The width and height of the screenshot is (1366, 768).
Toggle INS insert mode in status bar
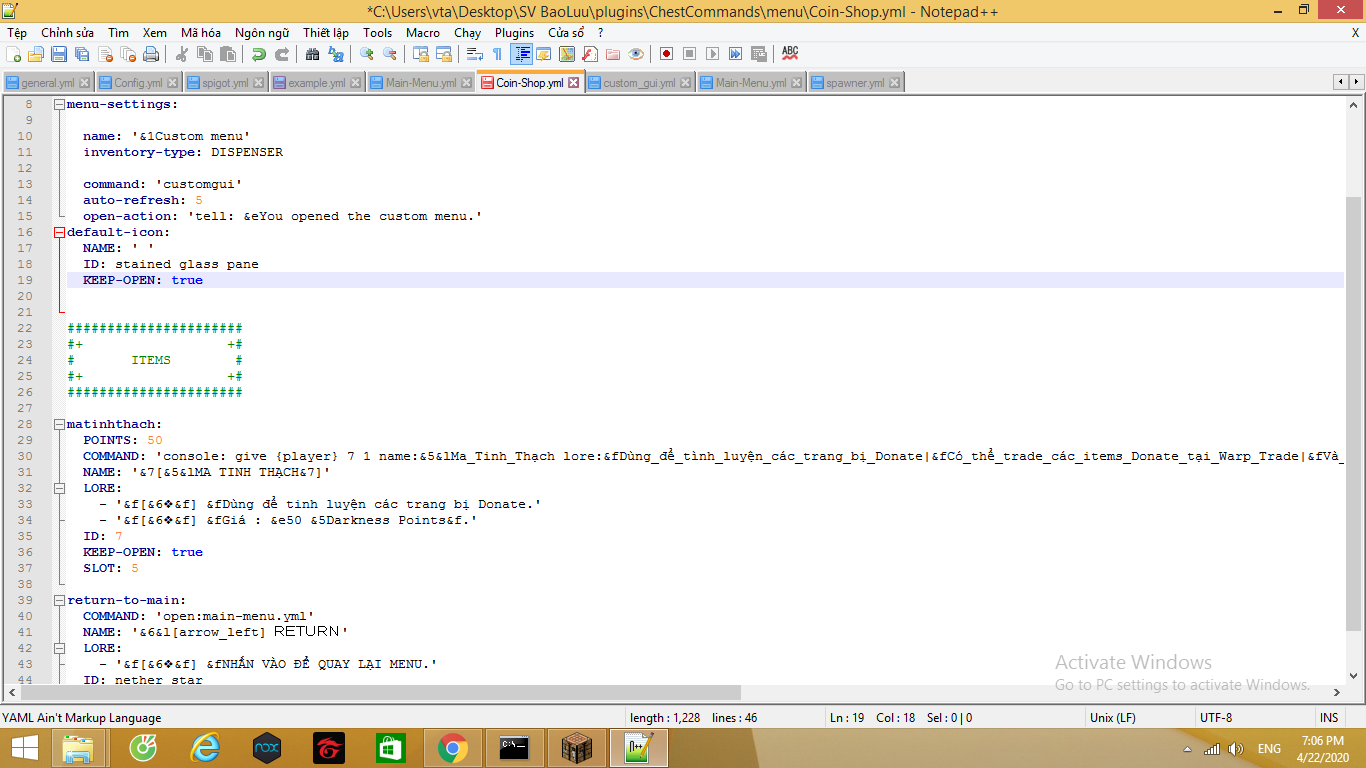coord(1329,718)
